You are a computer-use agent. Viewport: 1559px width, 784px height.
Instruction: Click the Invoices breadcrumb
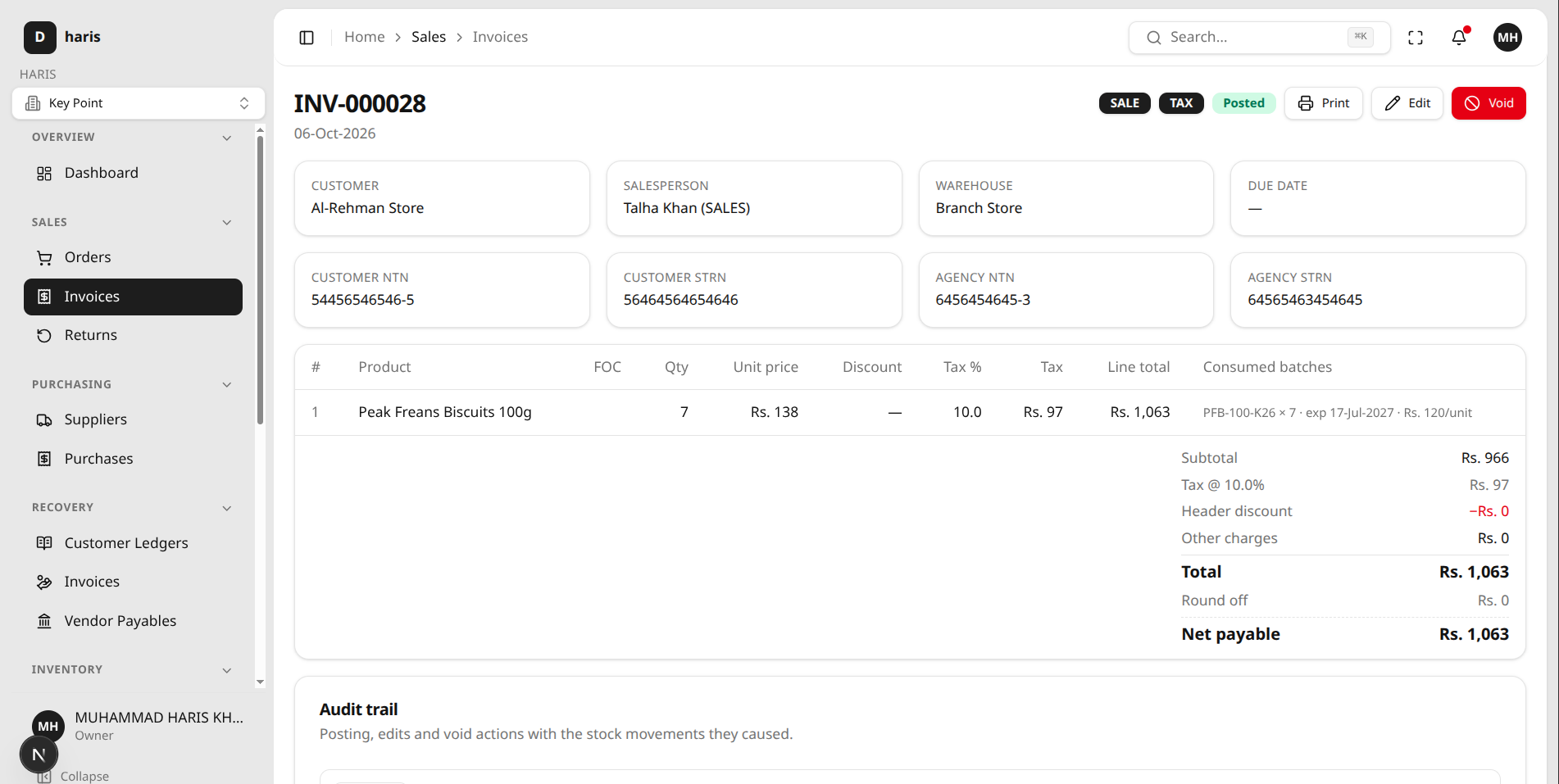point(500,37)
